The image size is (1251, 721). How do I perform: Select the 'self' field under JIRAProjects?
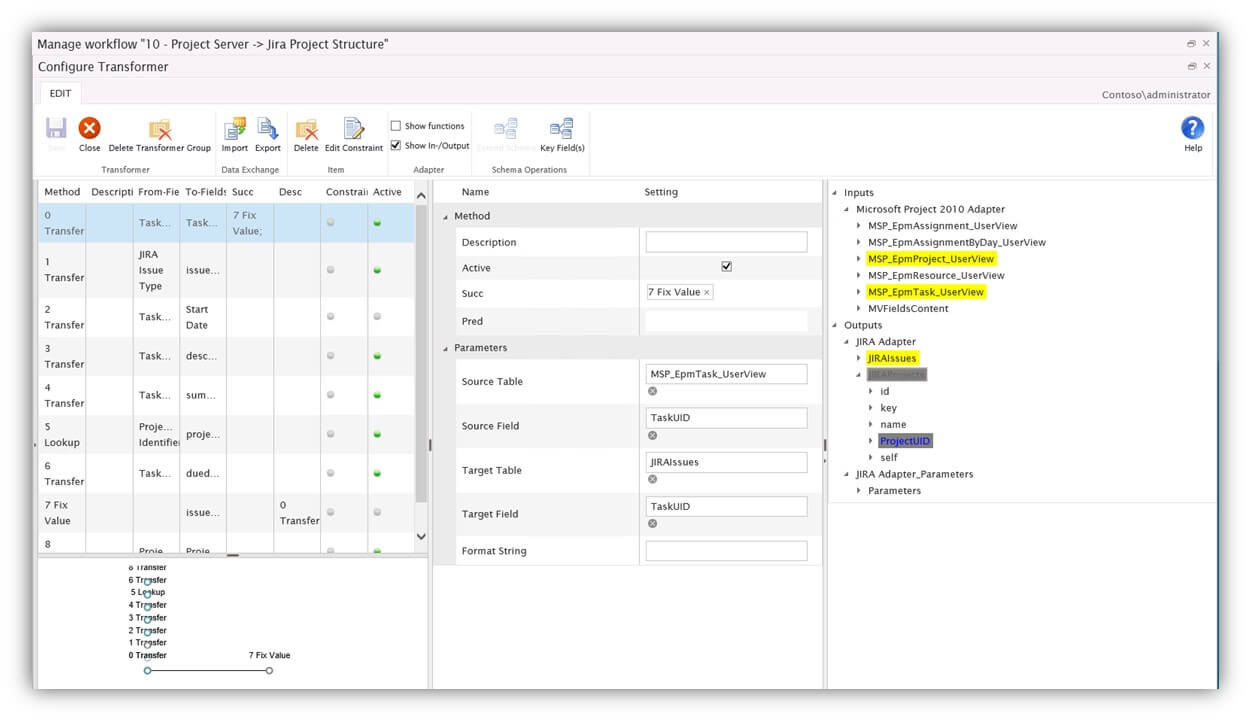tap(889, 457)
